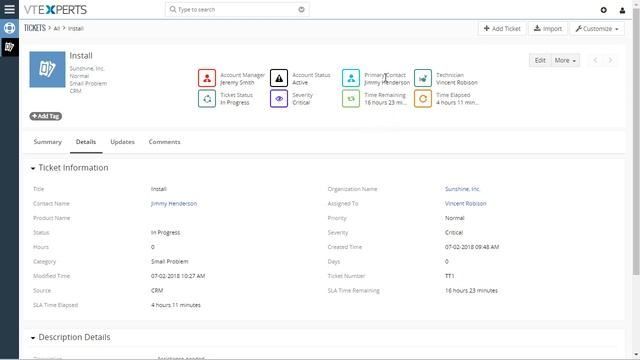Collapse the Ticket Information section
This screenshot has width=640, height=360.
(x=33, y=168)
